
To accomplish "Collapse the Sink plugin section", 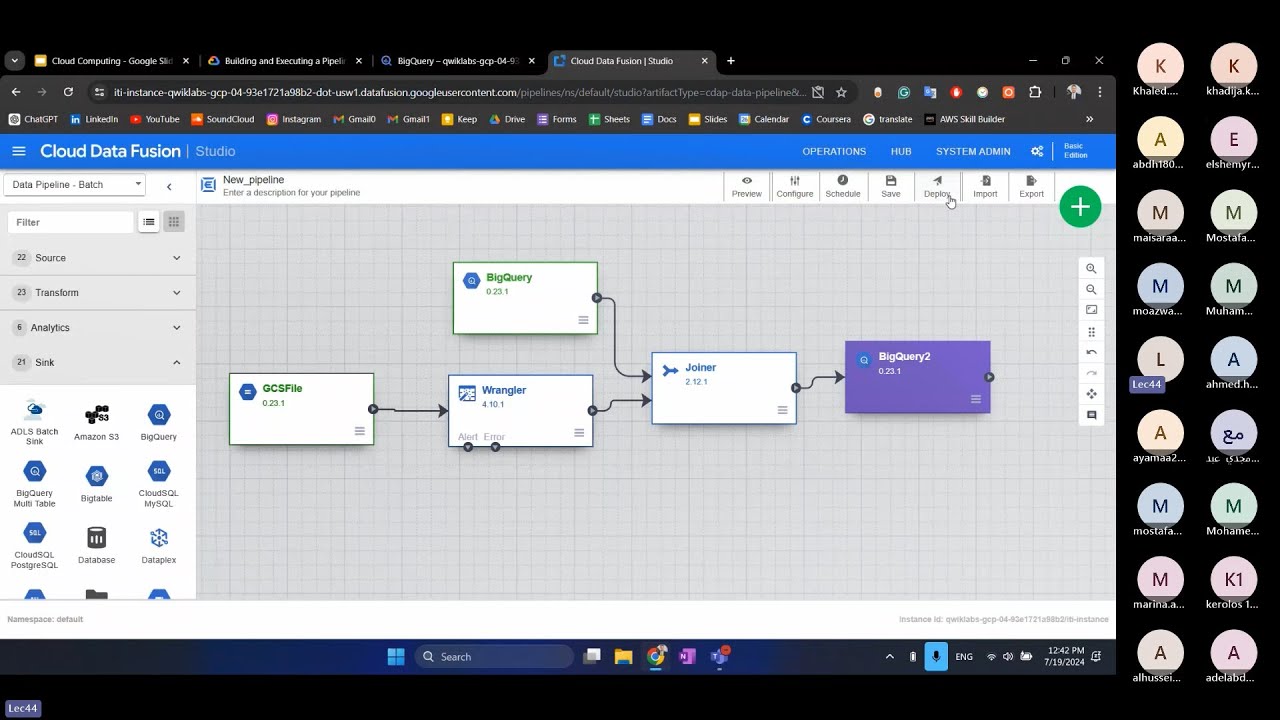I will [x=98, y=363].
